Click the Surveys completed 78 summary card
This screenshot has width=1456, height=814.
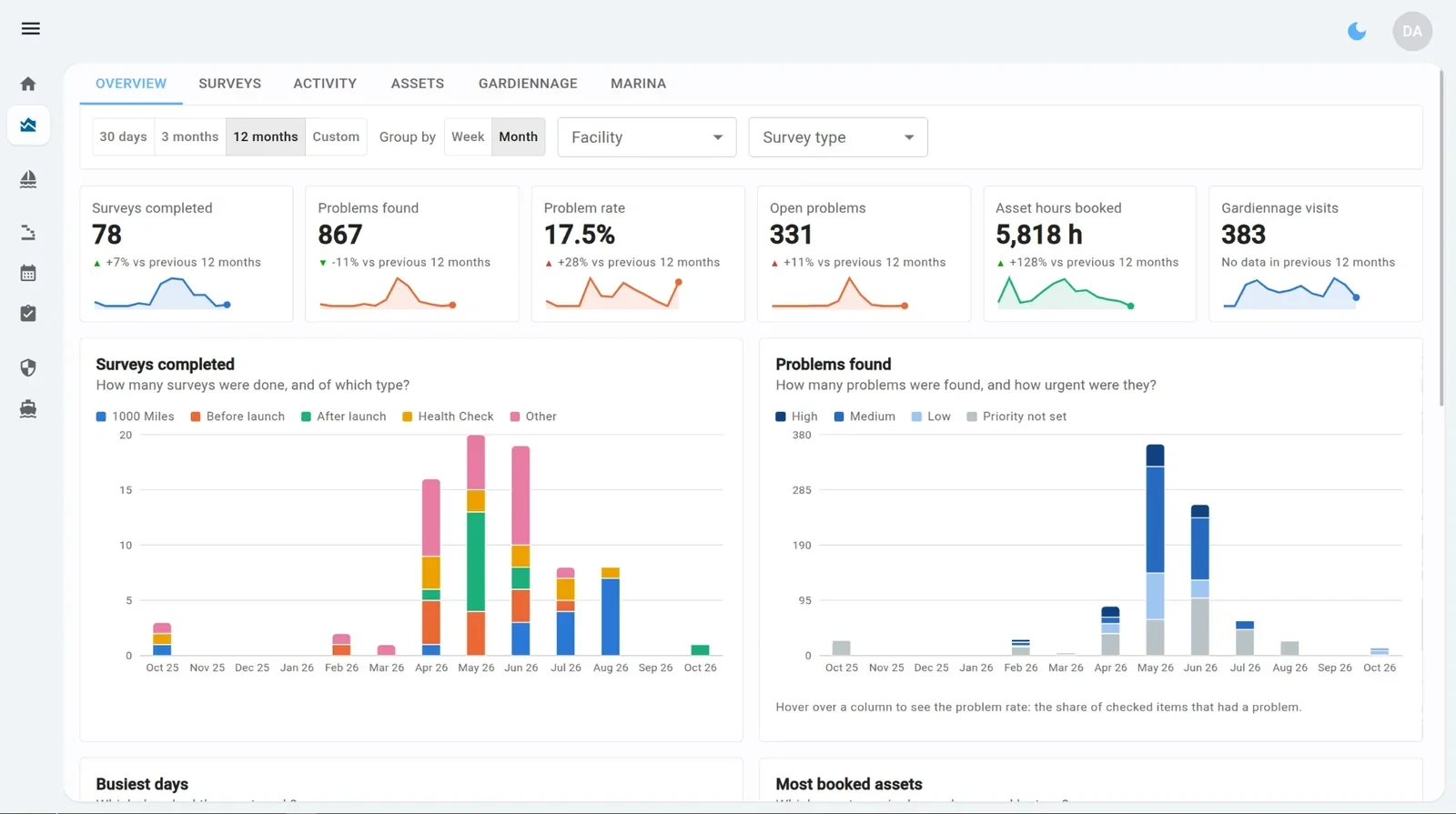click(x=187, y=254)
